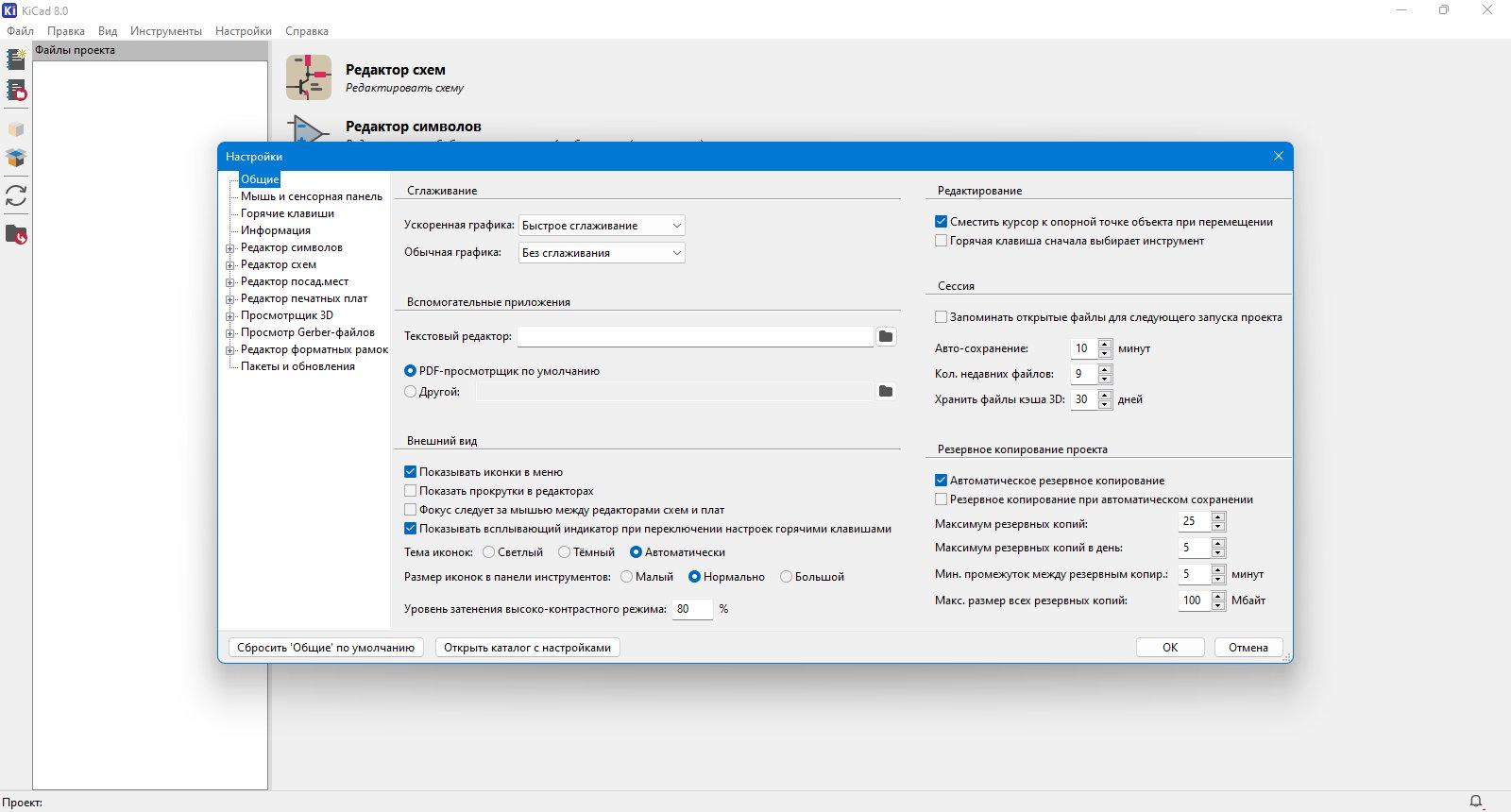The image size is (1511, 812).
Task: Enable 'Горячая клавиша сначала выбирает инструмент'
Action: [x=941, y=241]
